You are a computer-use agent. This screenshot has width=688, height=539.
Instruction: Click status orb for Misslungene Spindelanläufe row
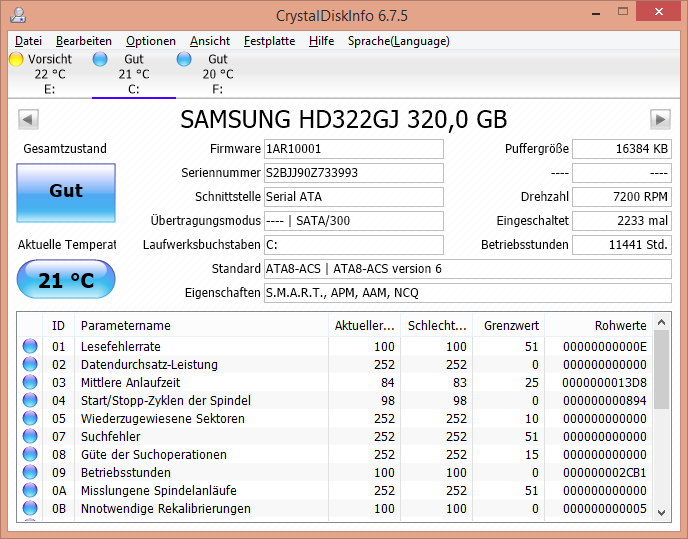[30, 490]
